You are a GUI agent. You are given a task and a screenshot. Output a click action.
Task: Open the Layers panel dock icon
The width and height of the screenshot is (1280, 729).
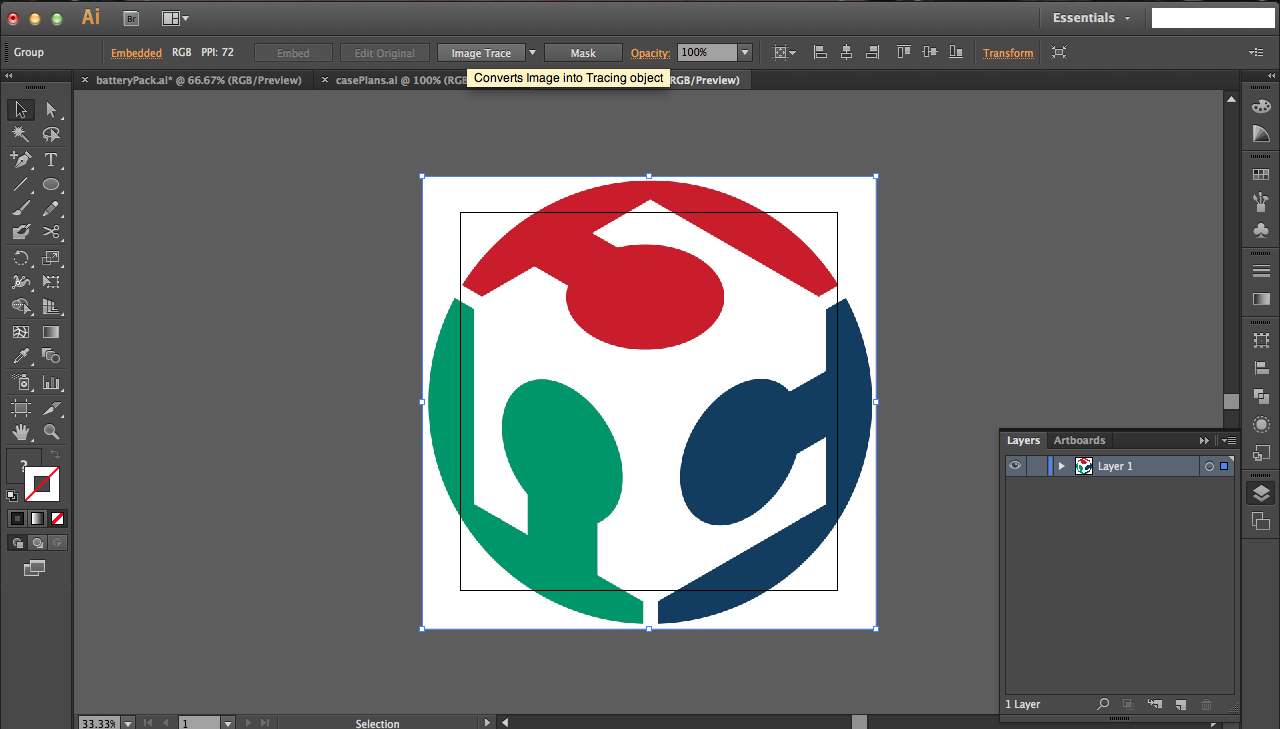tap(1261, 493)
